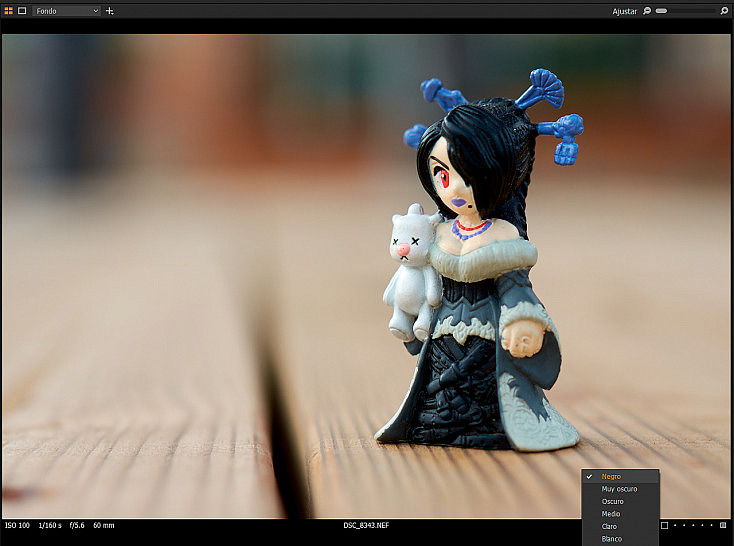This screenshot has width=734, height=546.
Task: Click the DSC_8343.NEF file name
Action: point(366,525)
